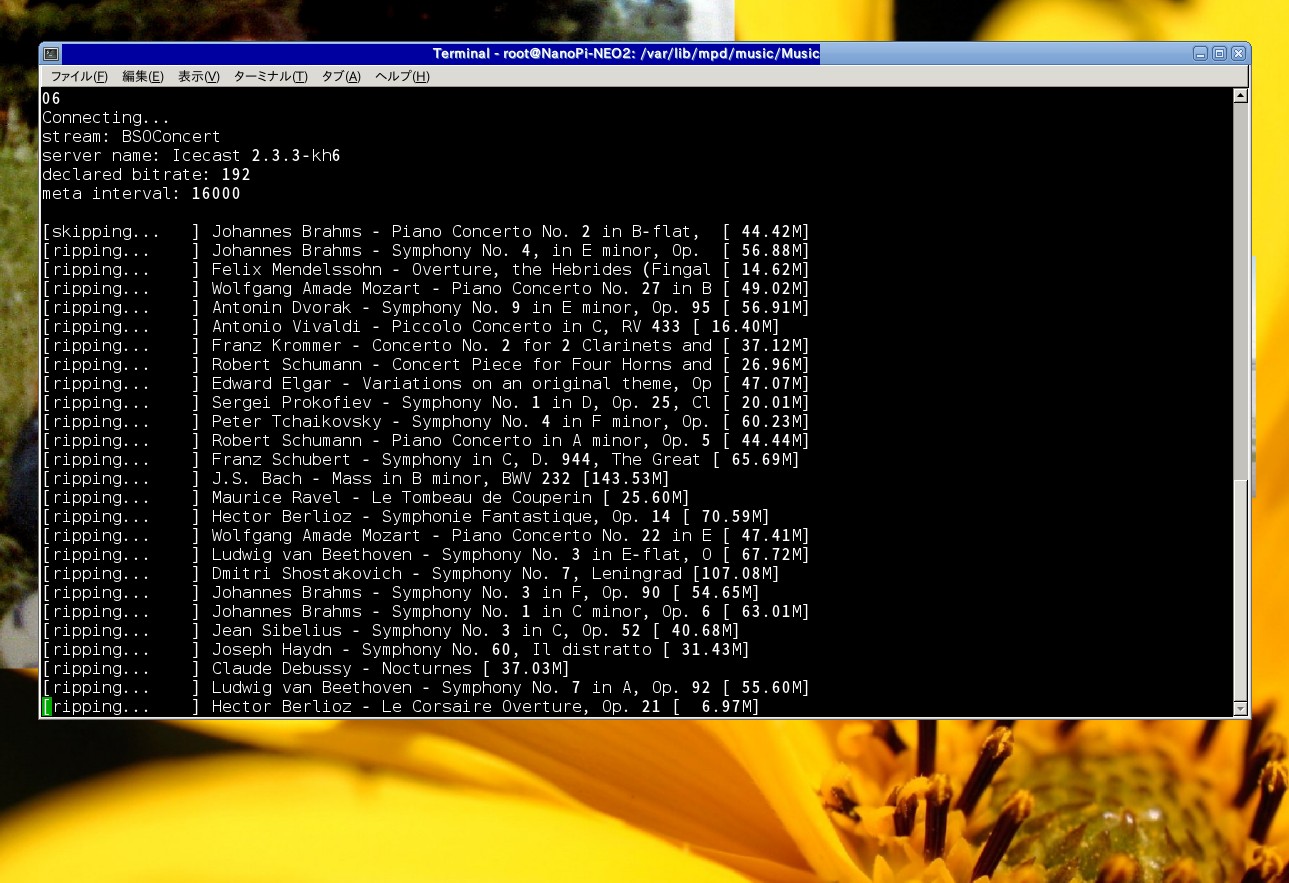Close the Terminal window
The width and height of the screenshot is (1289, 883).
click(x=1238, y=54)
